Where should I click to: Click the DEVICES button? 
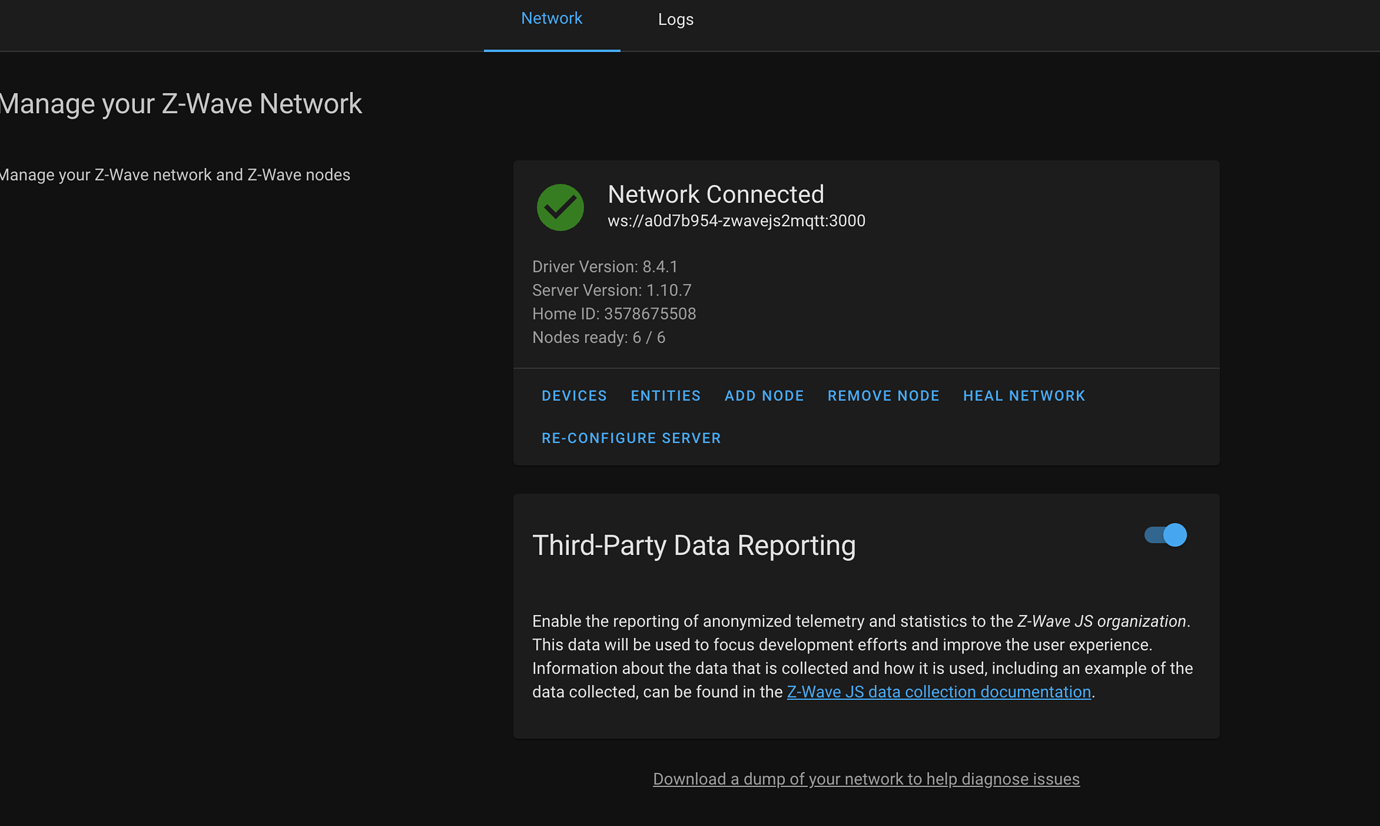pyautogui.click(x=574, y=396)
